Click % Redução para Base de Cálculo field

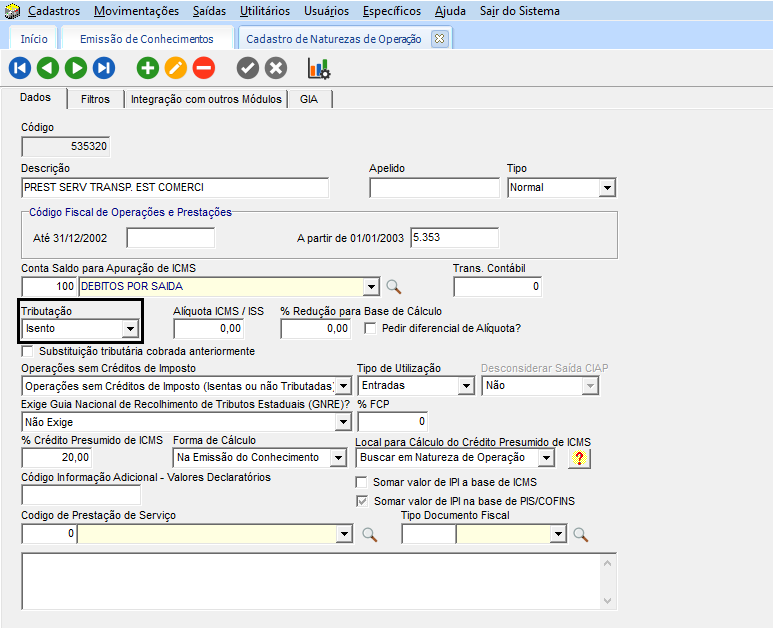[x=316, y=328]
